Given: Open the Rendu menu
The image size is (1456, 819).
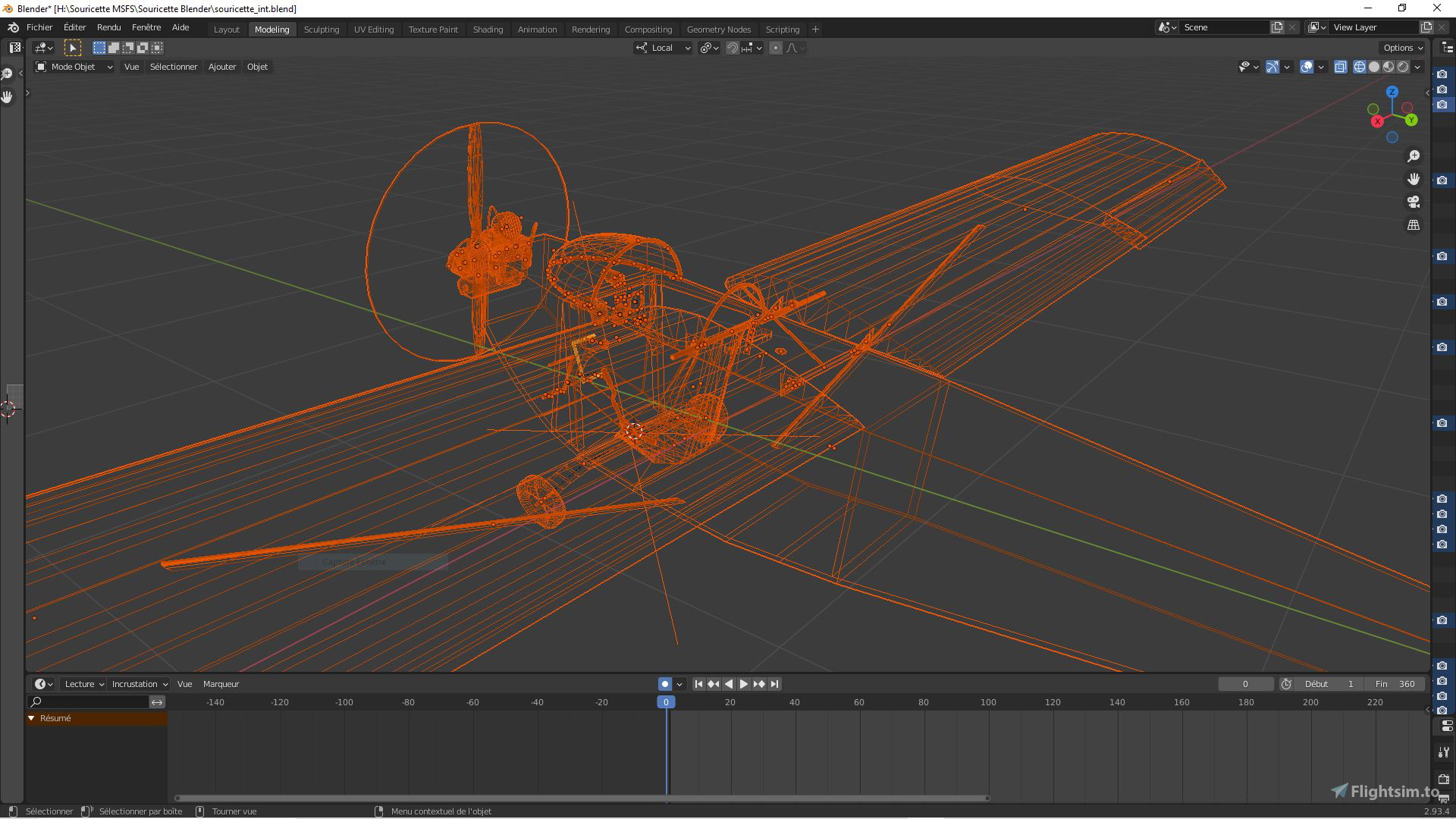Looking at the screenshot, I should 109,27.
